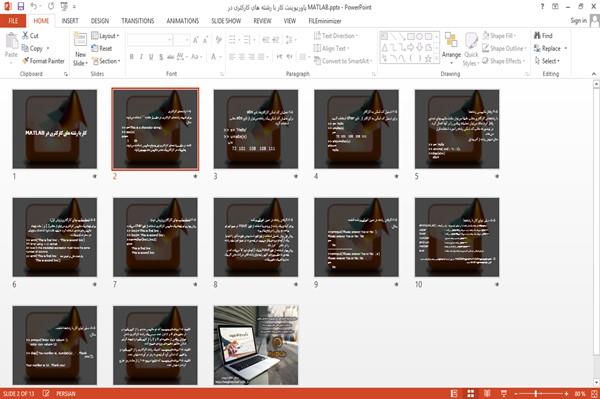Switch to Reading View in status bar
The height and width of the screenshot is (399, 600).
coord(487,393)
